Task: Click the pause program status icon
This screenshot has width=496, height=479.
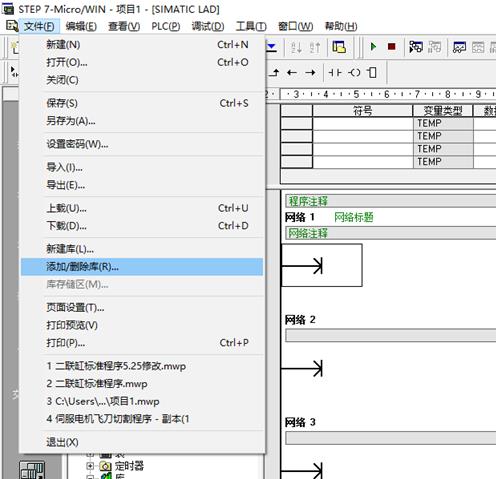Action: 434,47
